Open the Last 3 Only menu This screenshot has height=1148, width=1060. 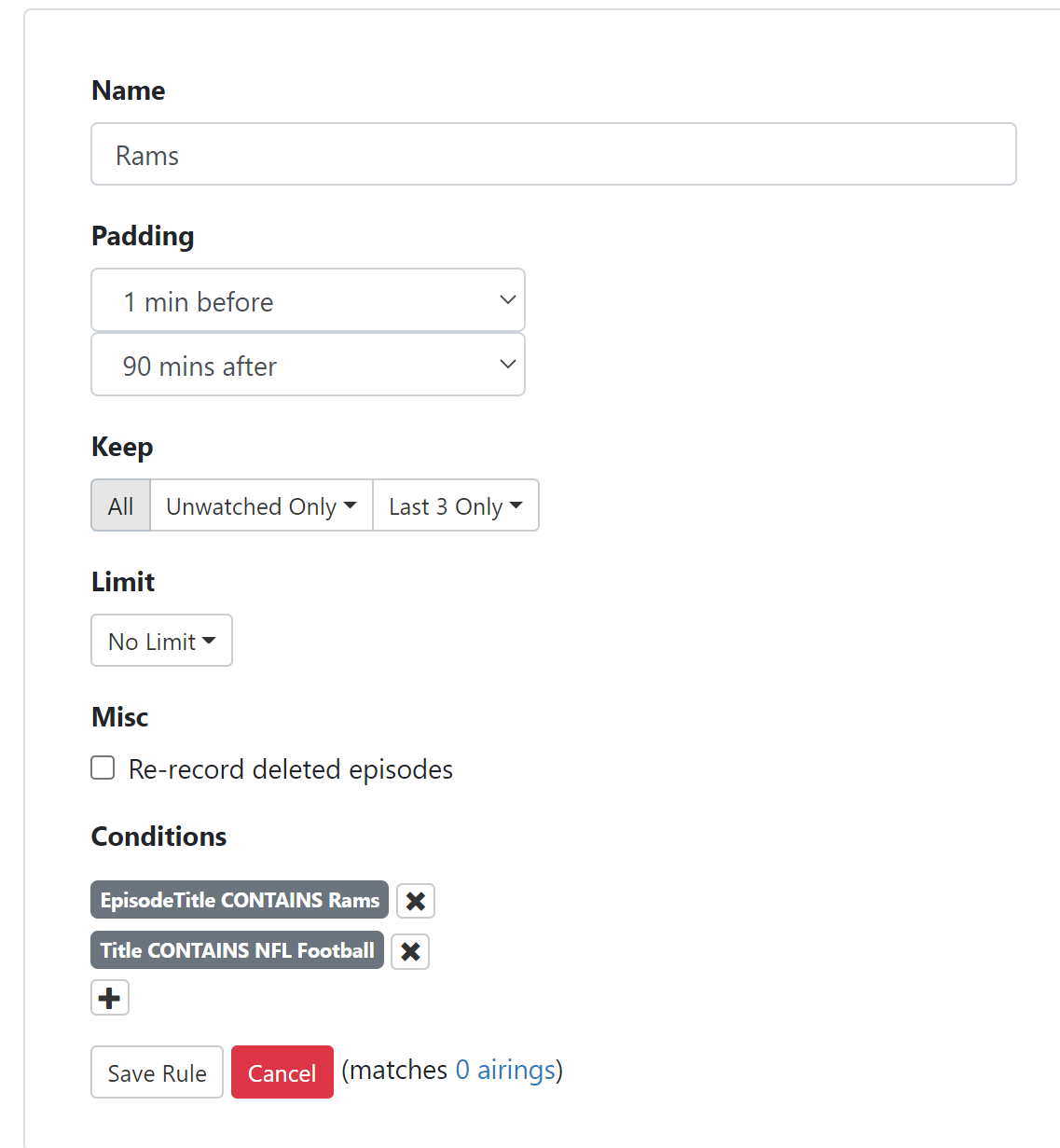point(455,505)
